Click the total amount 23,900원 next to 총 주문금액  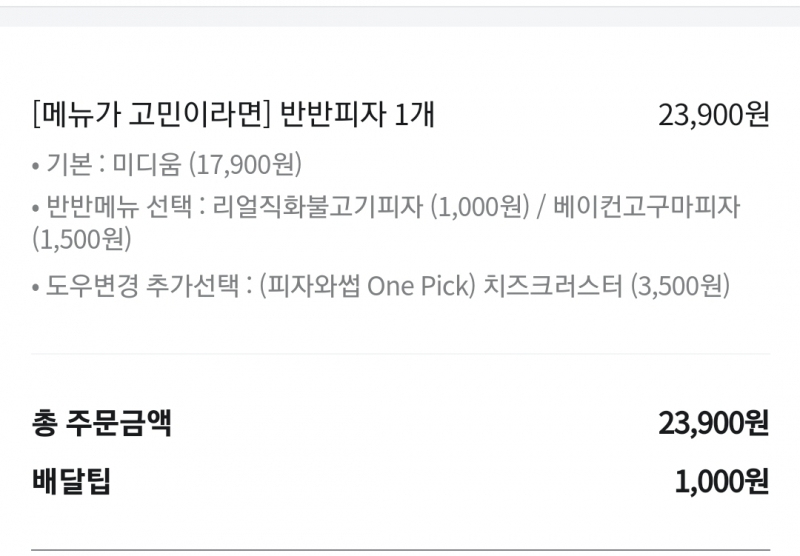tap(713, 423)
